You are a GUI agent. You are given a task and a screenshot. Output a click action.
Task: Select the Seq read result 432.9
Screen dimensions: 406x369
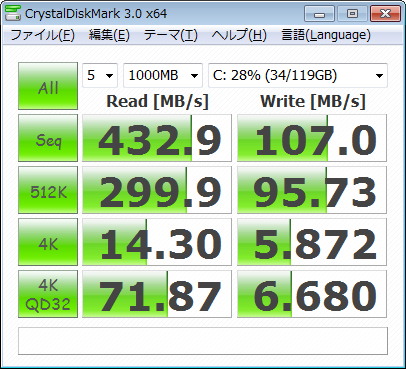point(157,138)
